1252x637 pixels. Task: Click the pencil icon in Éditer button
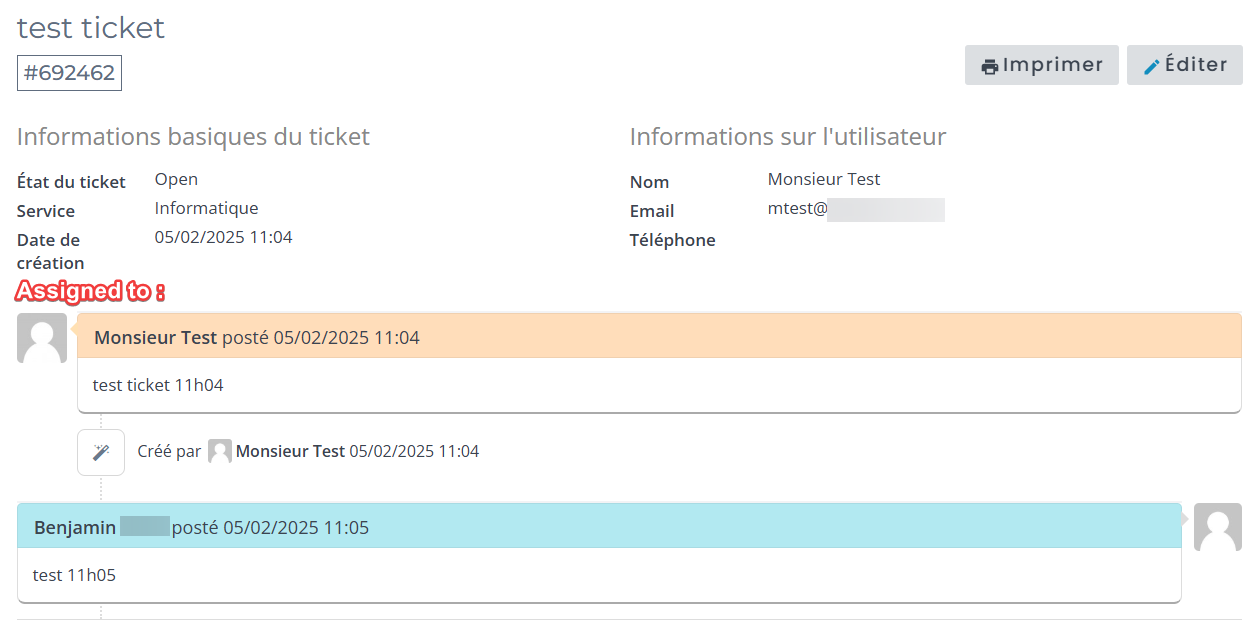pos(1152,67)
